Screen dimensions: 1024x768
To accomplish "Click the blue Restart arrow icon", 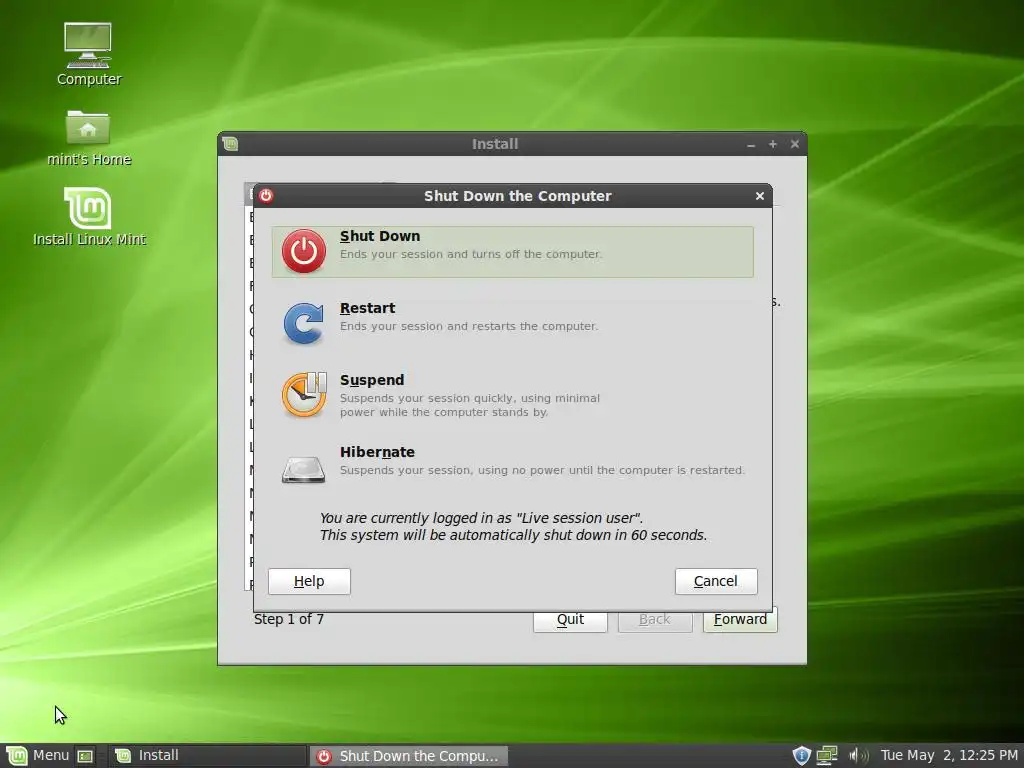I will coord(304,323).
